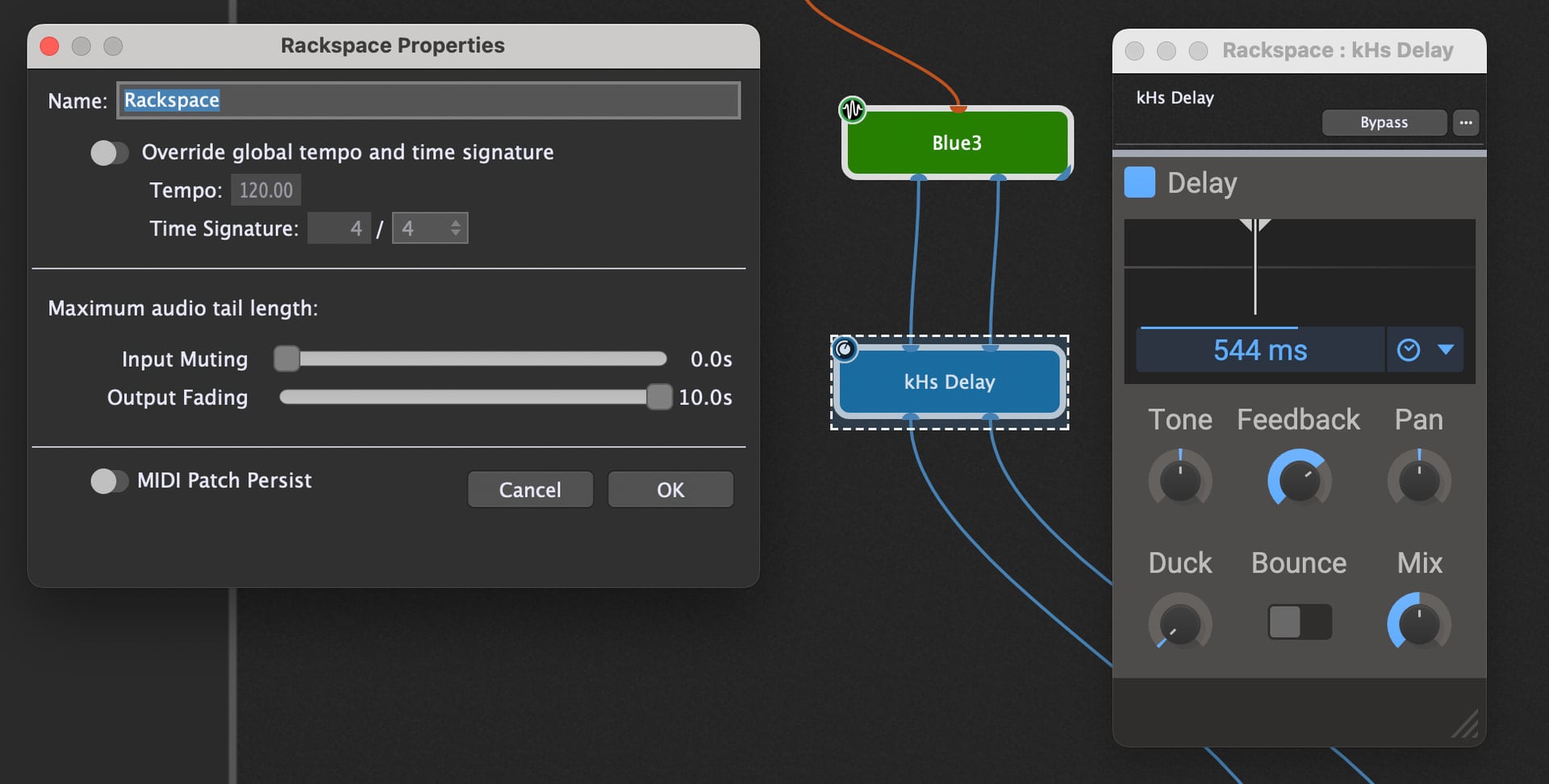Enable override global tempo and time signature

(x=110, y=152)
